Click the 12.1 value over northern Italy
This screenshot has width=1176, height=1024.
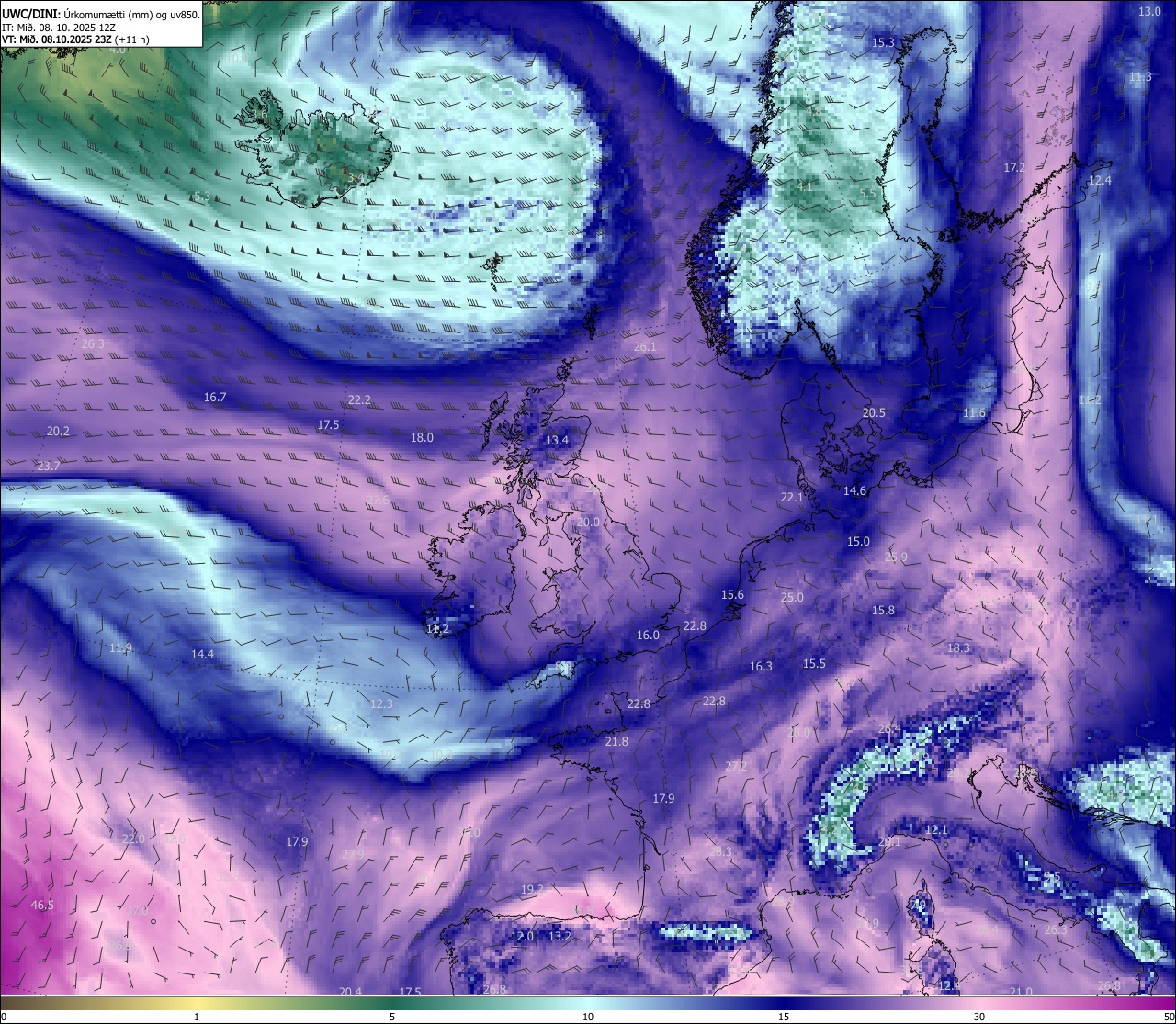click(936, 830)
